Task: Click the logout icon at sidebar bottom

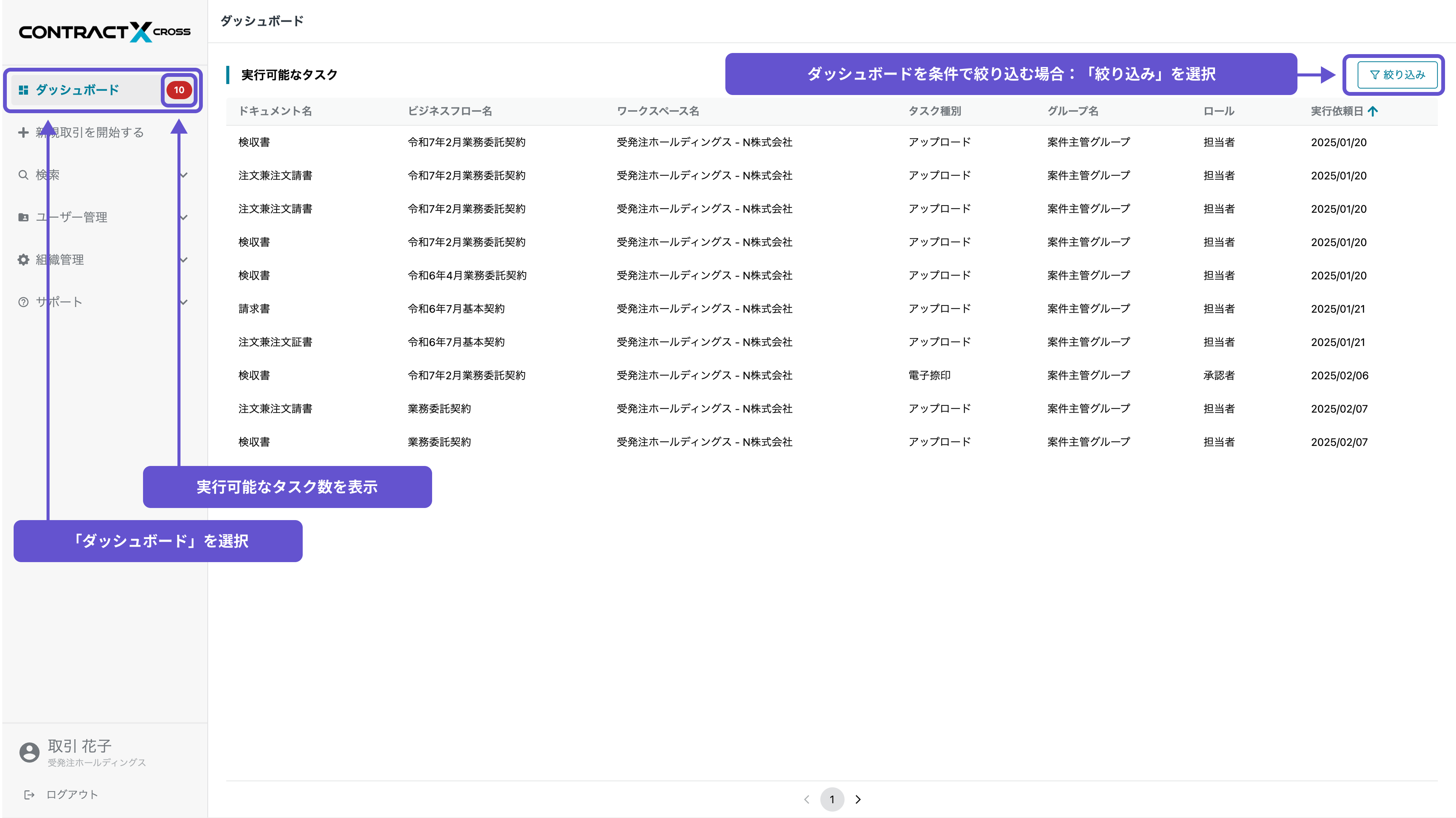Action: (x=30, y=794)
